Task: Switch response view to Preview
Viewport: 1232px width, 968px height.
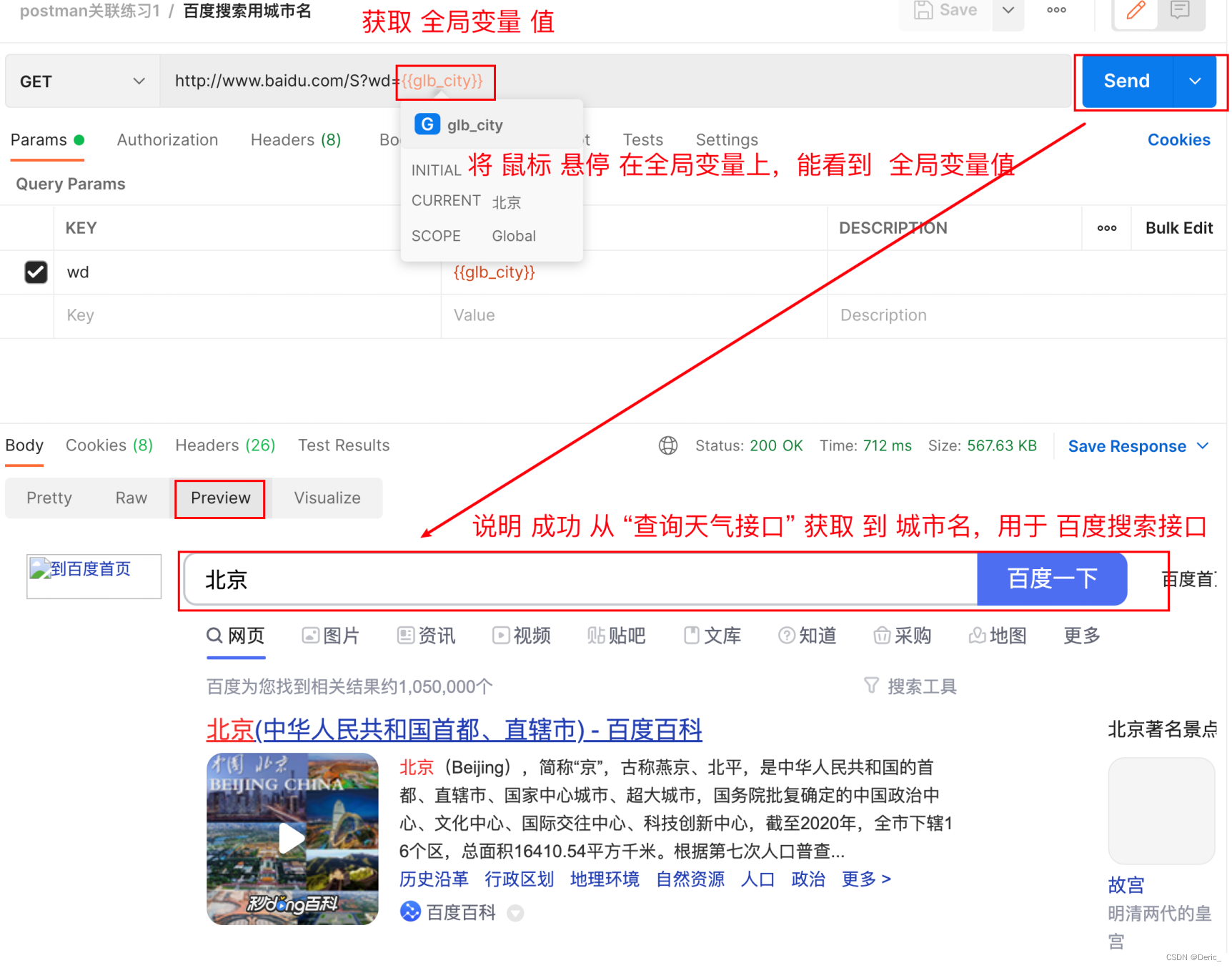Action: [x=221, y=498]
